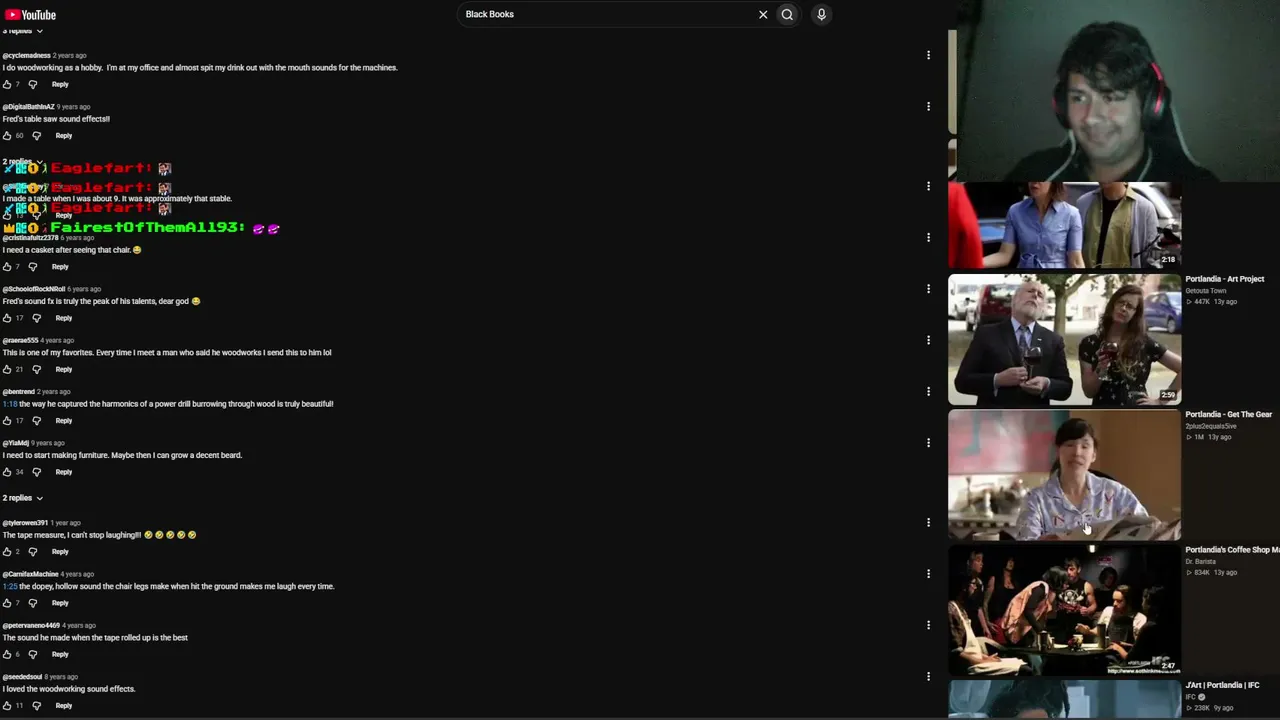Clear the Black Books search text
The width and height of the screenshot is (1280, 720).
763,14
